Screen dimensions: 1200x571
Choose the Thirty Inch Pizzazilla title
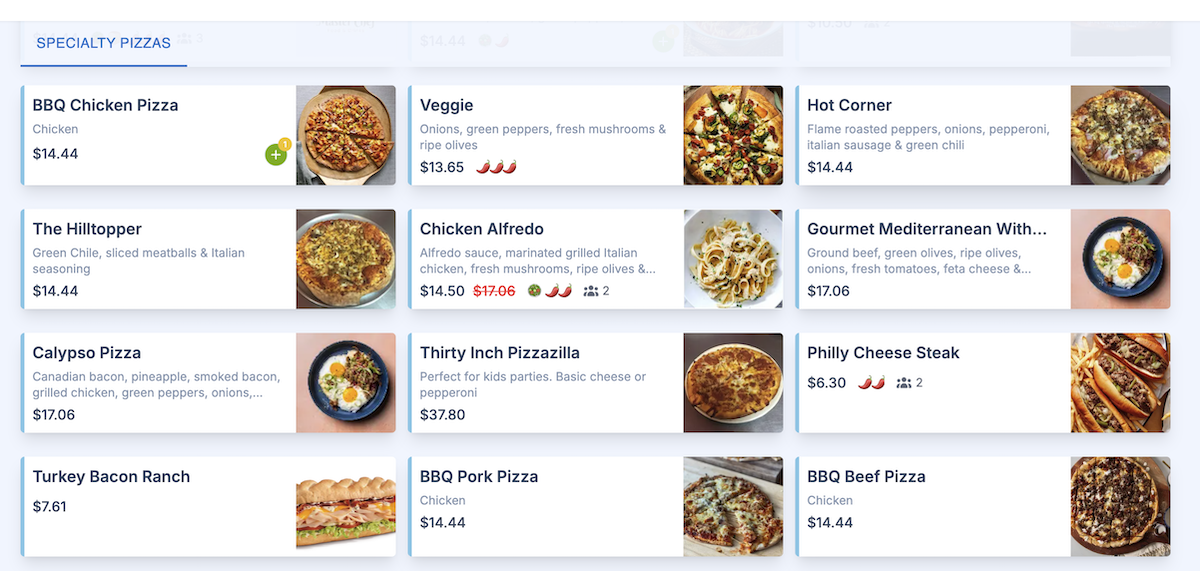pyautogui.click(x=499, y=353)
